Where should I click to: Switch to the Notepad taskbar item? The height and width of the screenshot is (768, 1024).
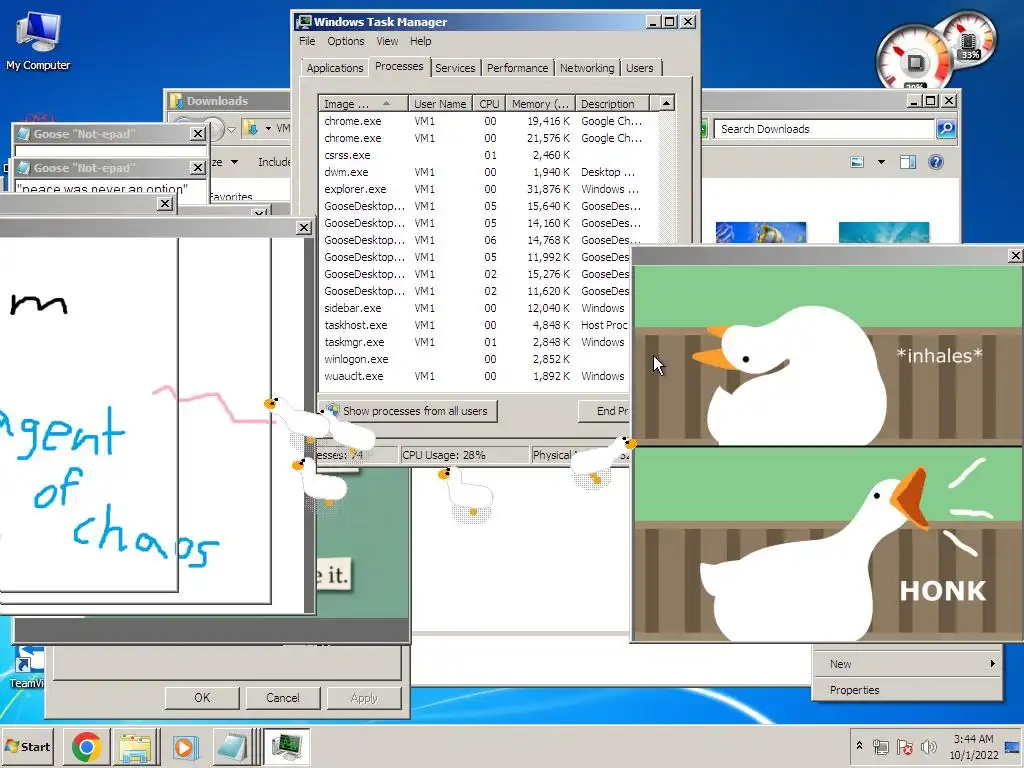point(233,746)
